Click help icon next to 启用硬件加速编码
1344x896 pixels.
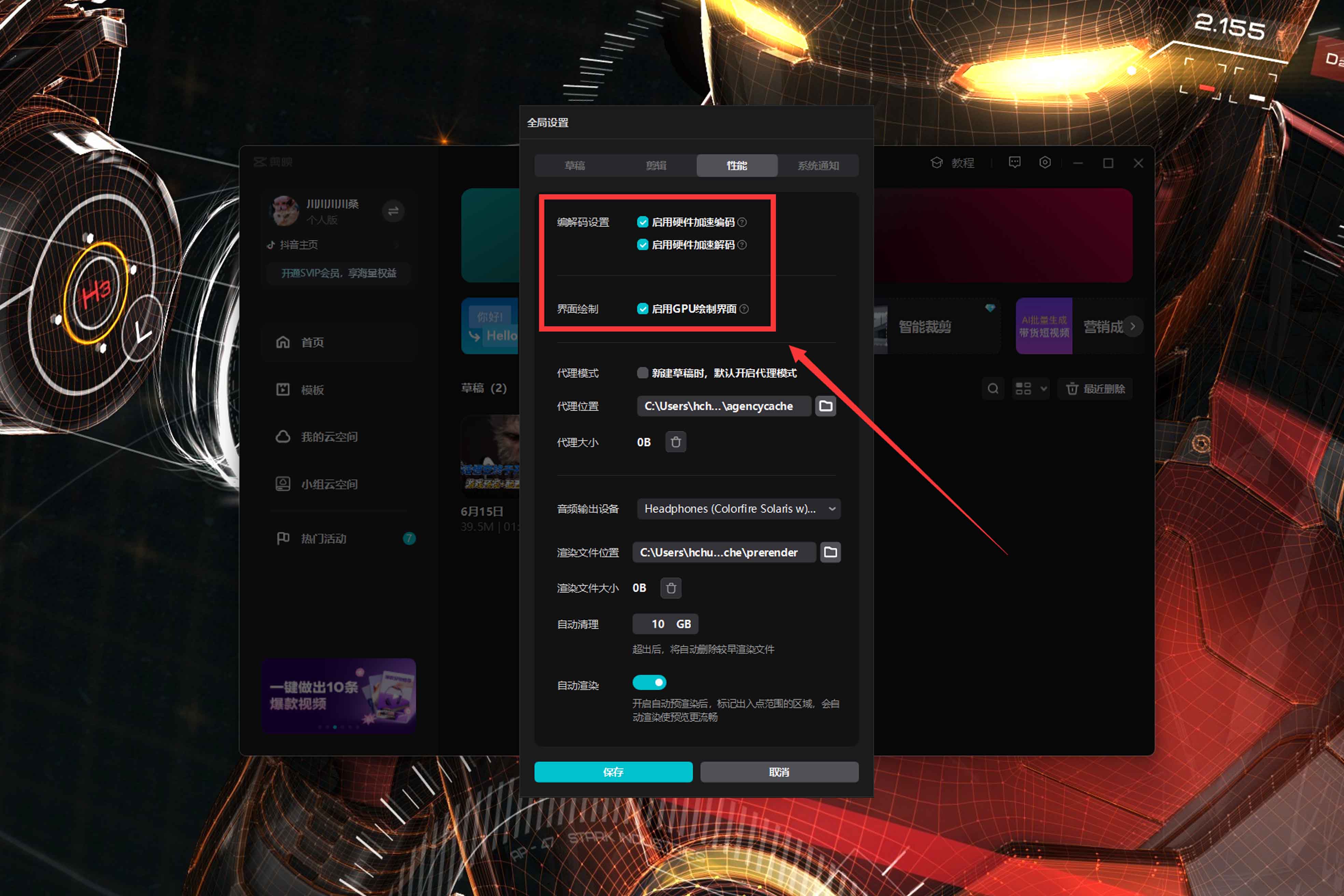coord(742,222)
